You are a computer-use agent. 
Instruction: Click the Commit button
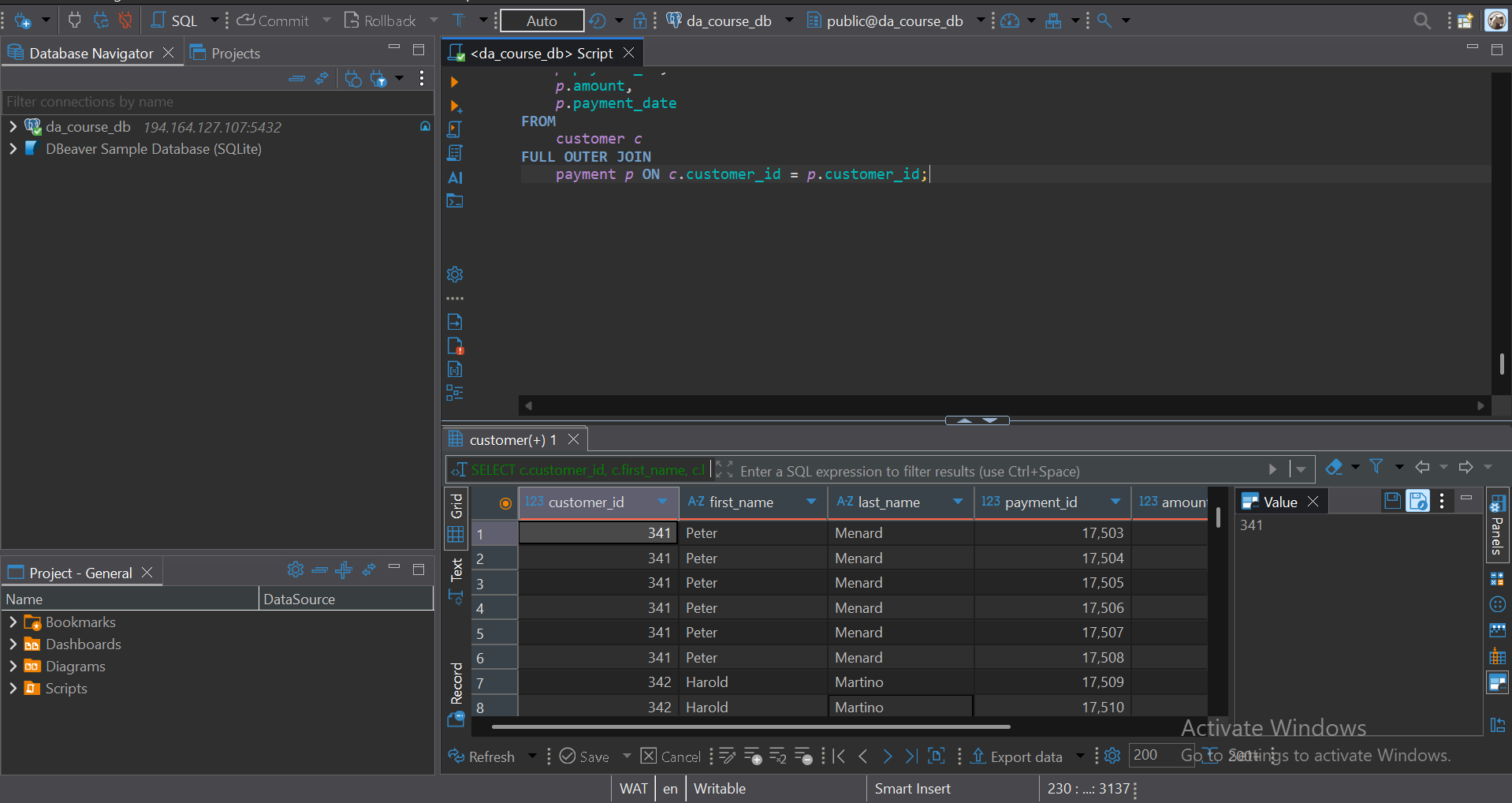[273, 21]
